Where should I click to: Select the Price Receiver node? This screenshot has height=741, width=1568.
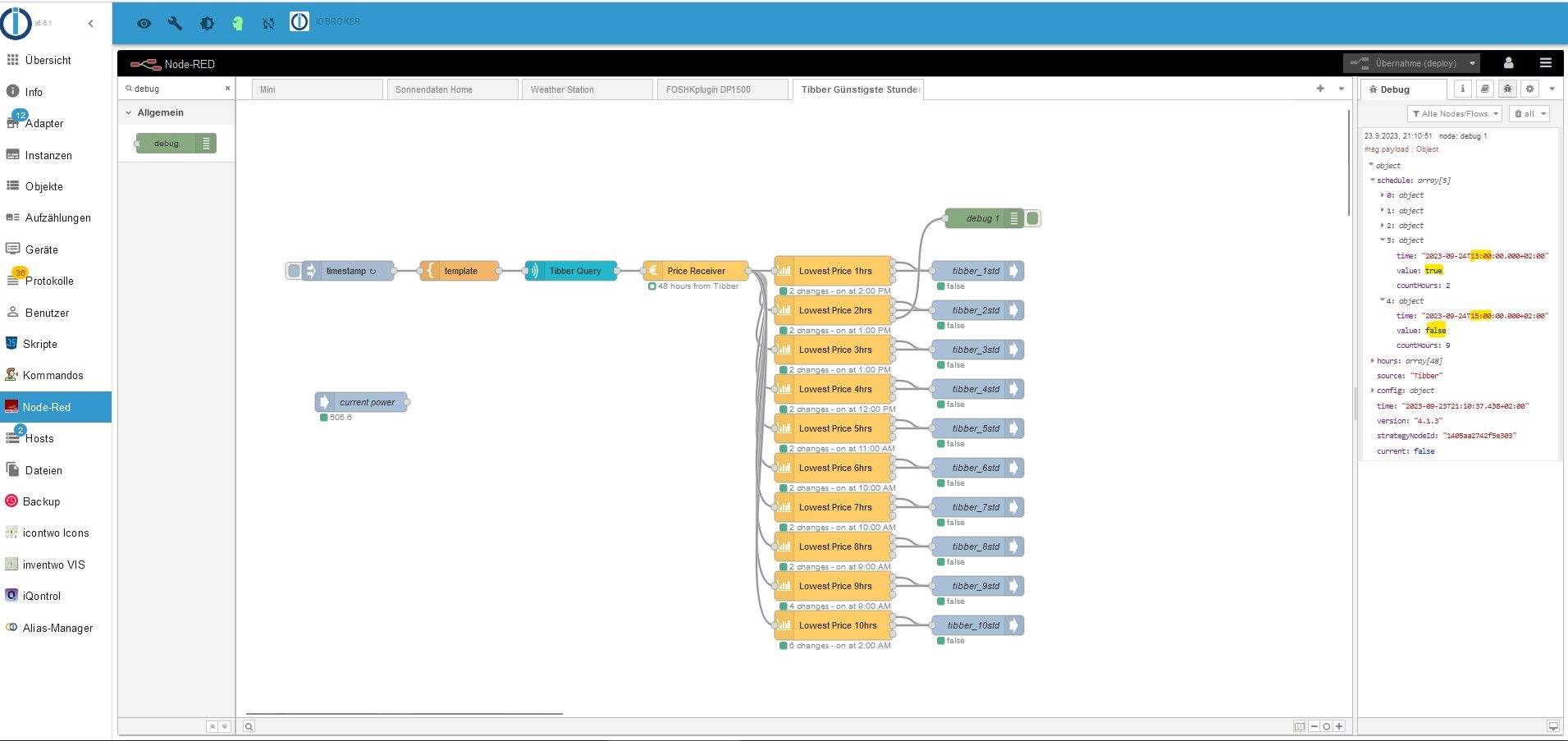pos(696,271)
